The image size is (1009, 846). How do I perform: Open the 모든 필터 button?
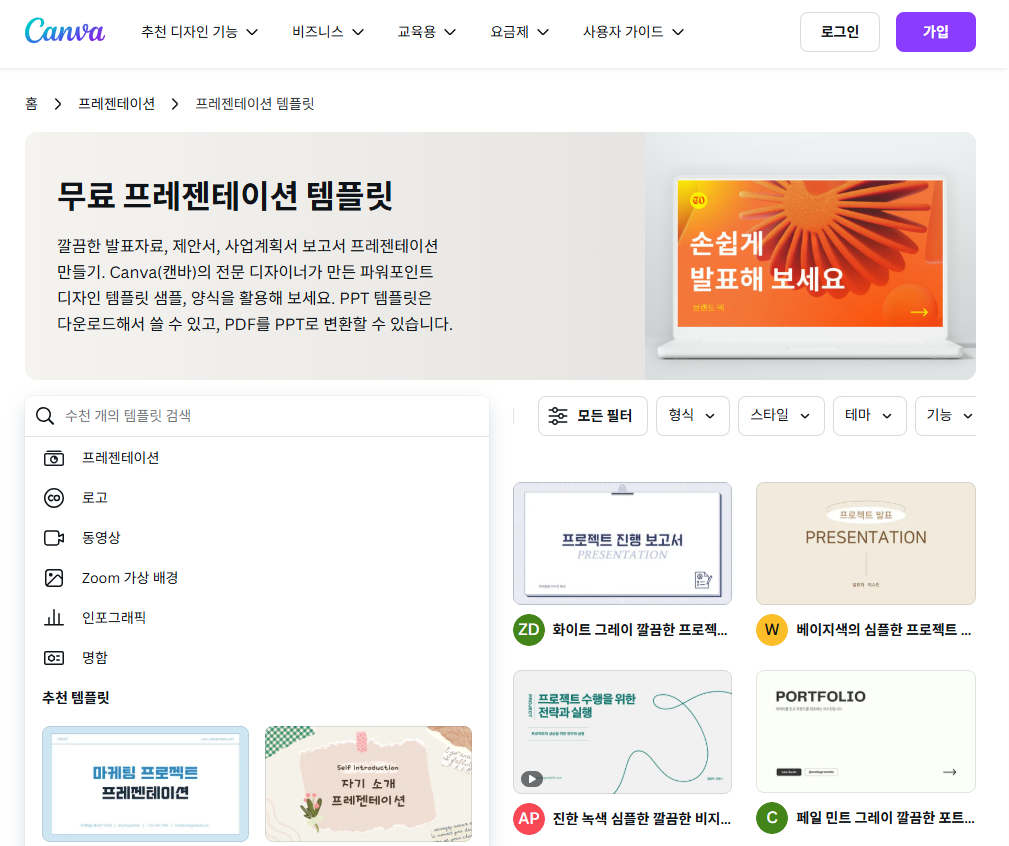pyautogui.click(x=593, y=416)
